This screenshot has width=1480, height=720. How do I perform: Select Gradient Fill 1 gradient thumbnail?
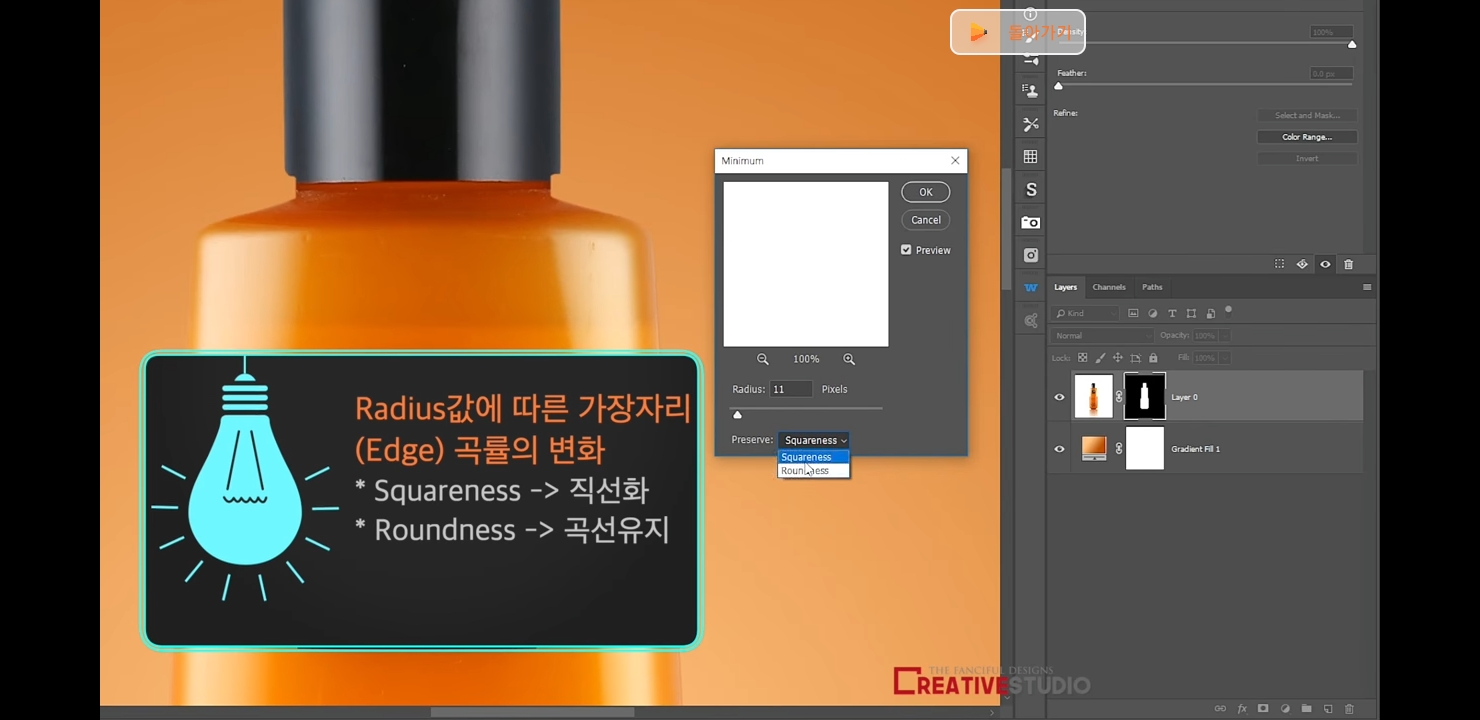tap(1094, 448)
